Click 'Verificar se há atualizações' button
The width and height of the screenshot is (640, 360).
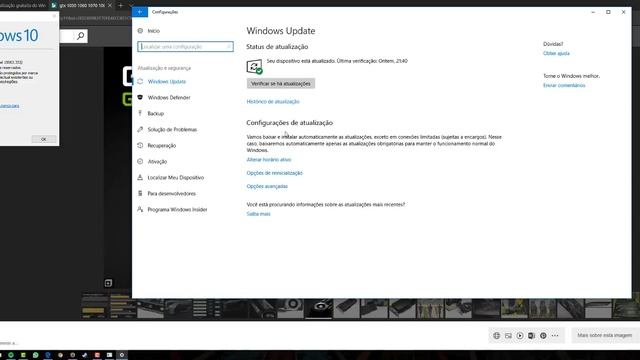coord(281,83)
